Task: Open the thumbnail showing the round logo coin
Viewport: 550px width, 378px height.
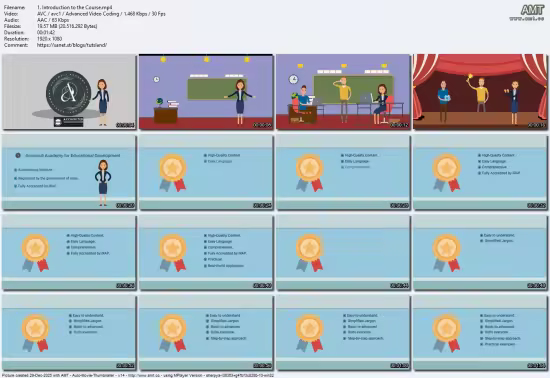Action: (69, 92)
